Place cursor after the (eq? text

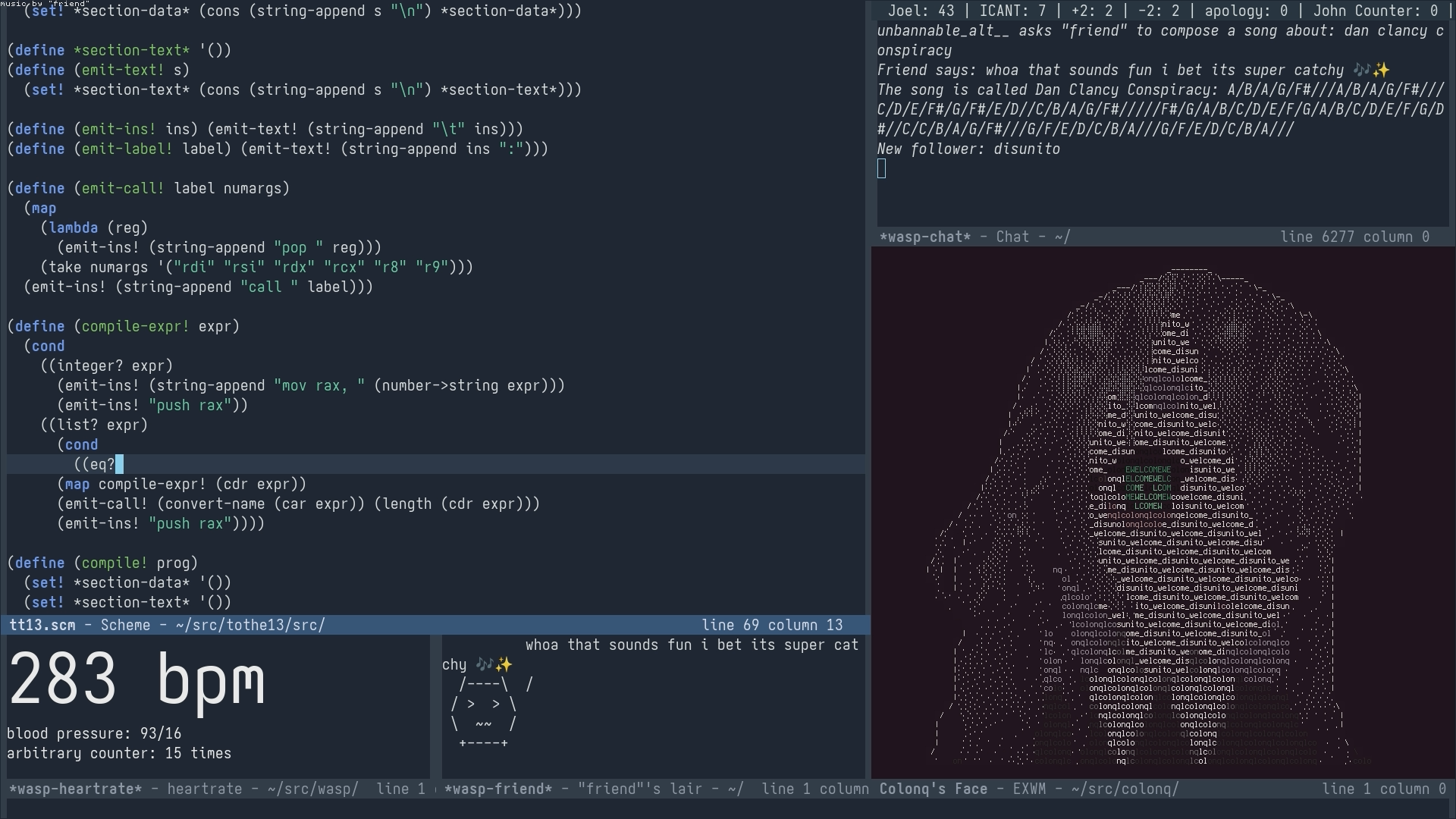coord(119,464)
